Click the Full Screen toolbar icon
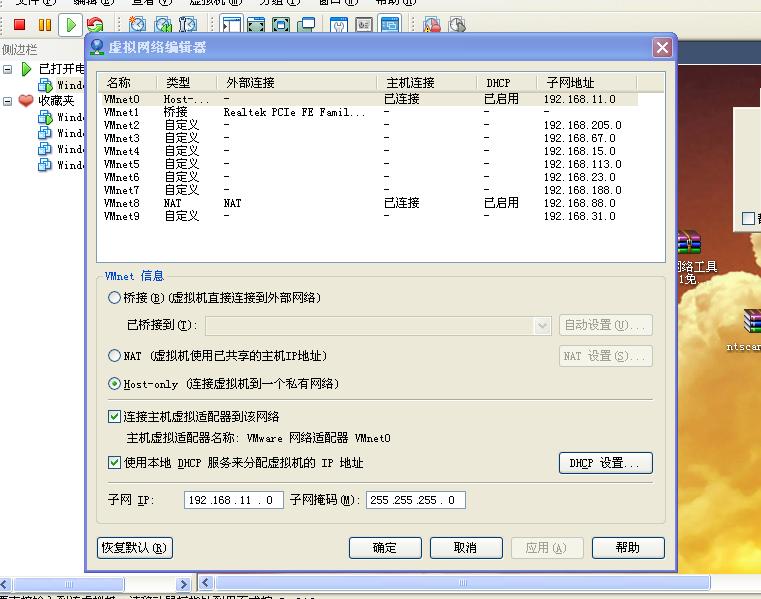The image size is (761, 599). pos(281,25)
